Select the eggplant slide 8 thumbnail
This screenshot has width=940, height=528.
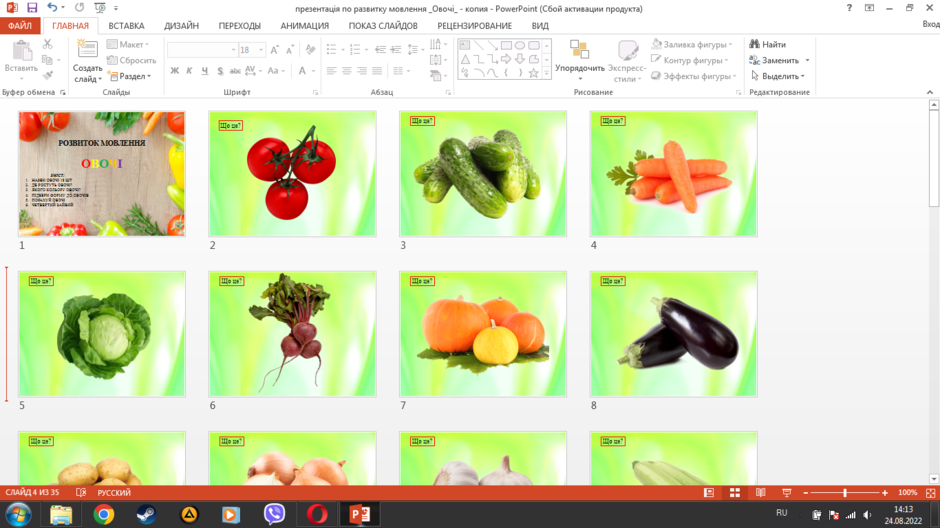point(674,334)
